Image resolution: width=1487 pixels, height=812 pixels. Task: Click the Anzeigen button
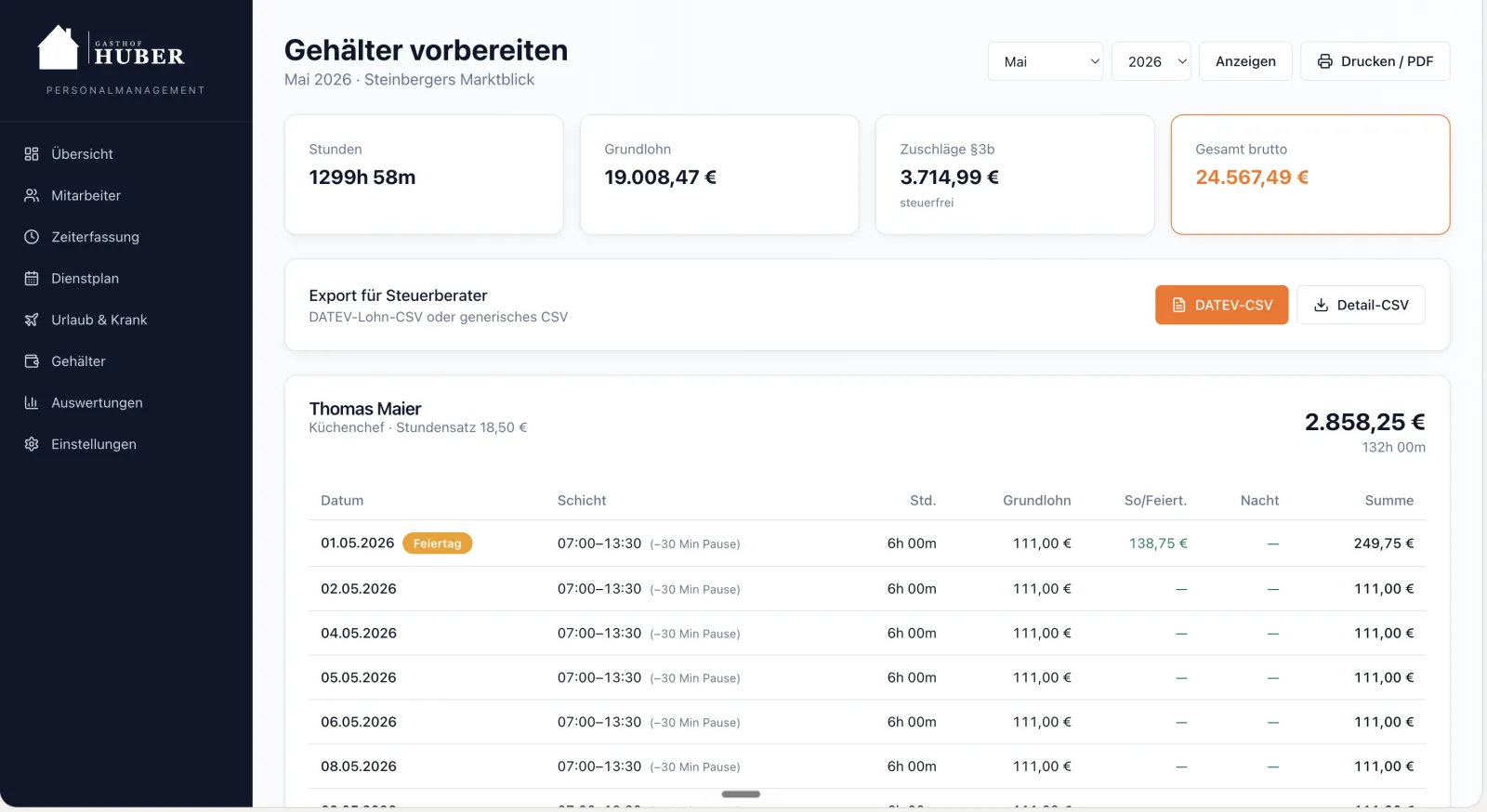coord(1245,61)
